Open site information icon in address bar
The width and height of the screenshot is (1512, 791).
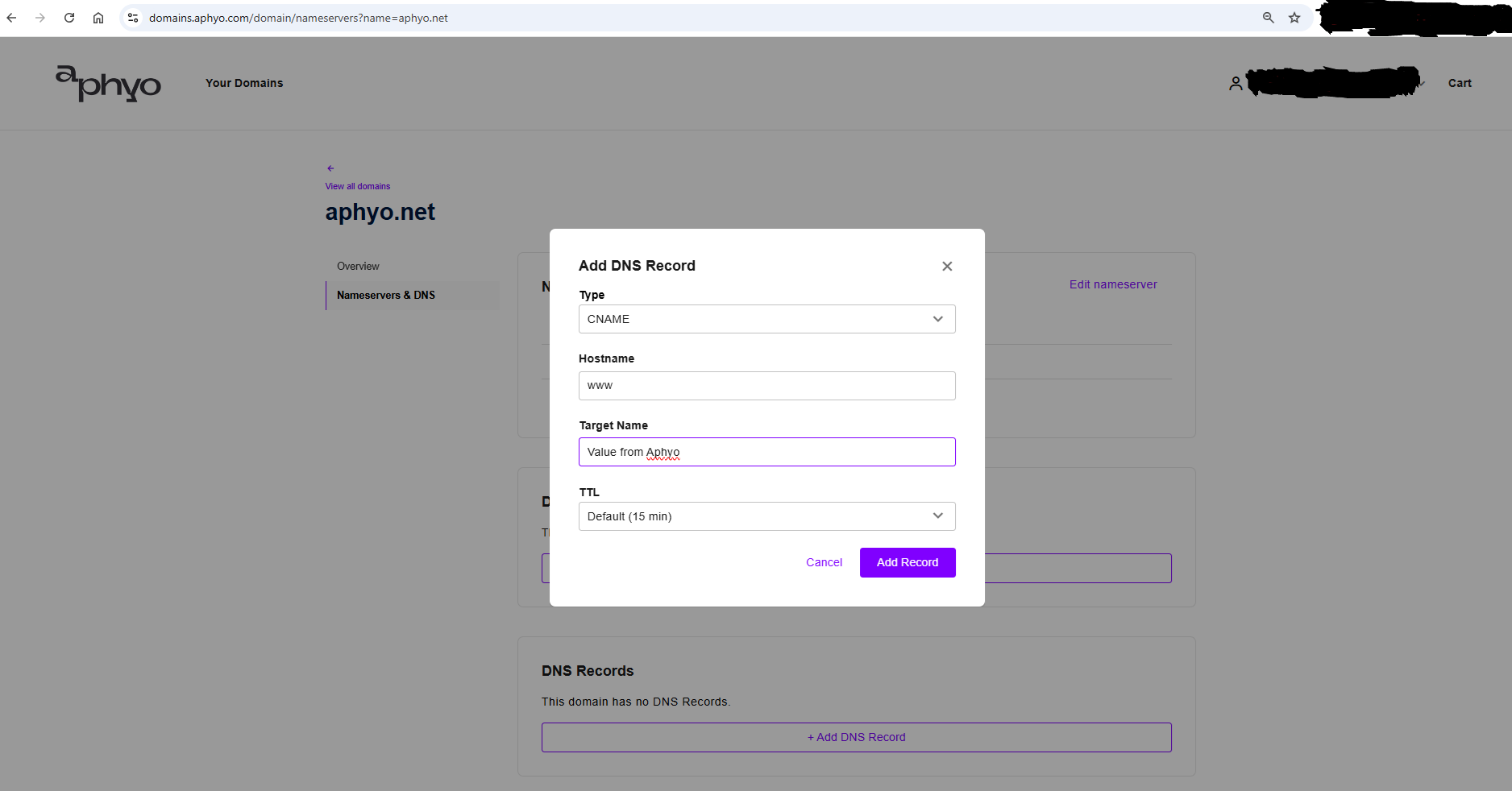[x=133, y=18]
